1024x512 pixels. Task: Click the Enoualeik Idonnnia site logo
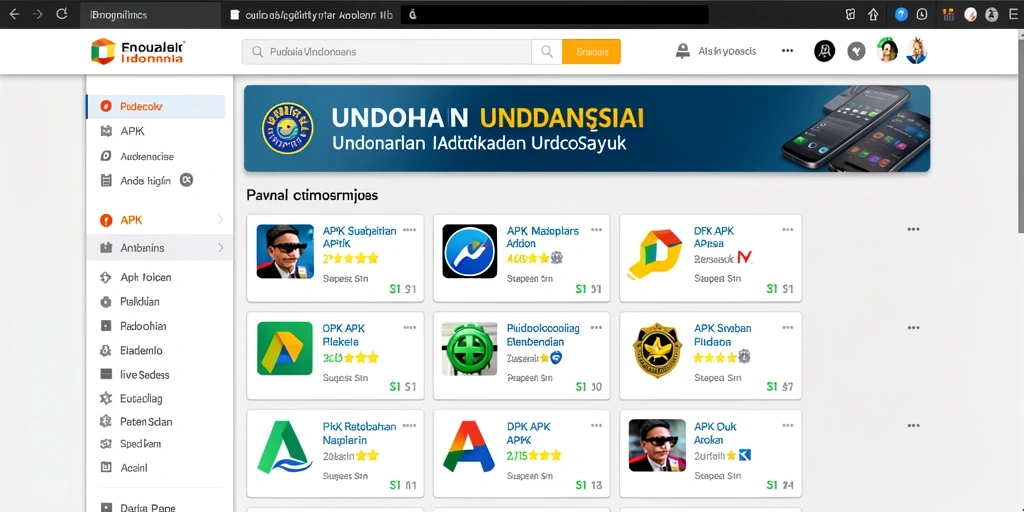point(138,51)
